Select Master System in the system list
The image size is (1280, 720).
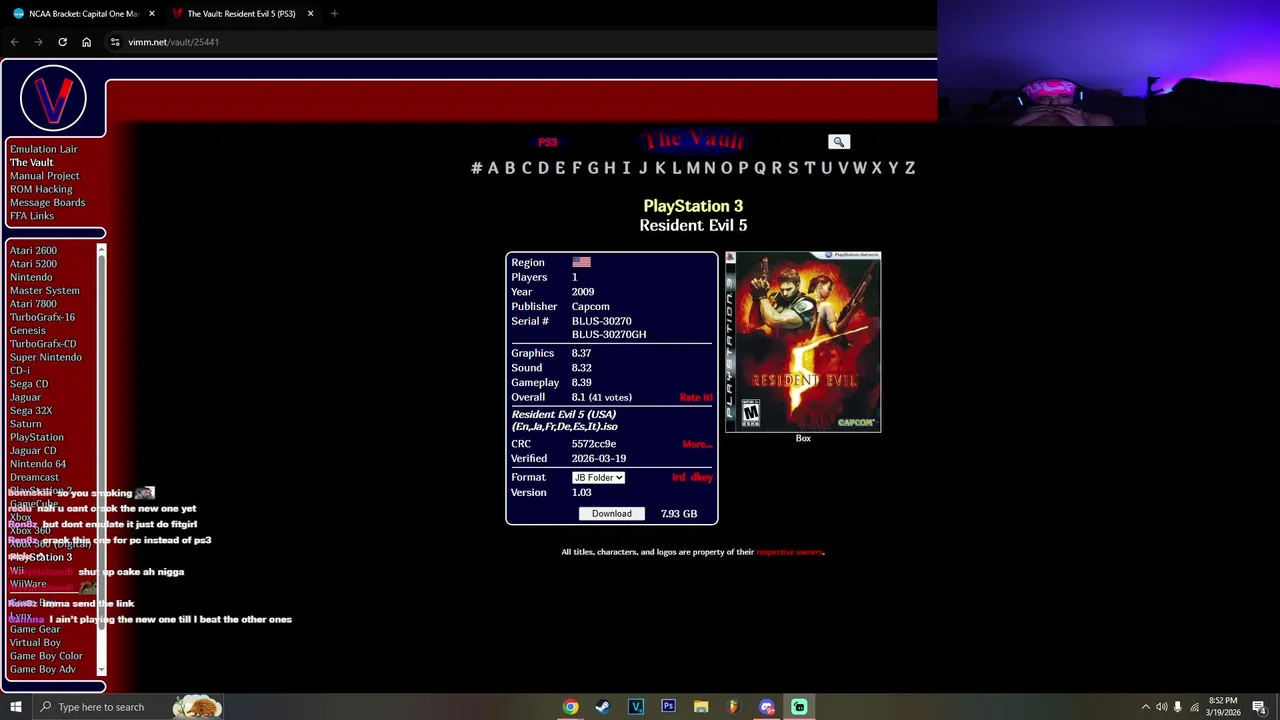(x=45, y=291)
